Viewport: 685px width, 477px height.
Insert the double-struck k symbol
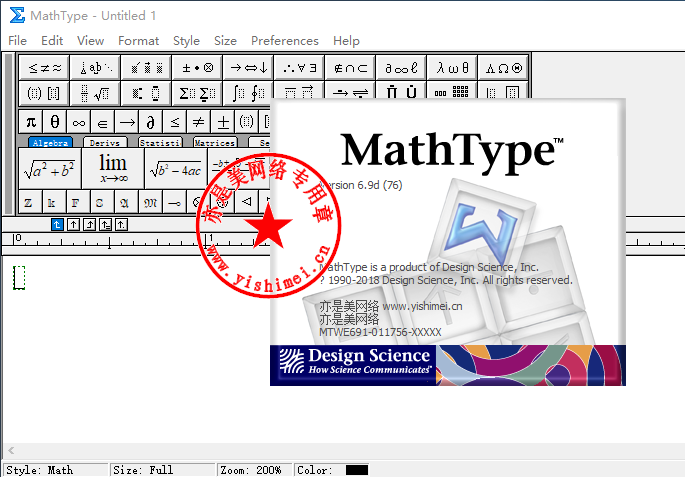coord(55,202)
